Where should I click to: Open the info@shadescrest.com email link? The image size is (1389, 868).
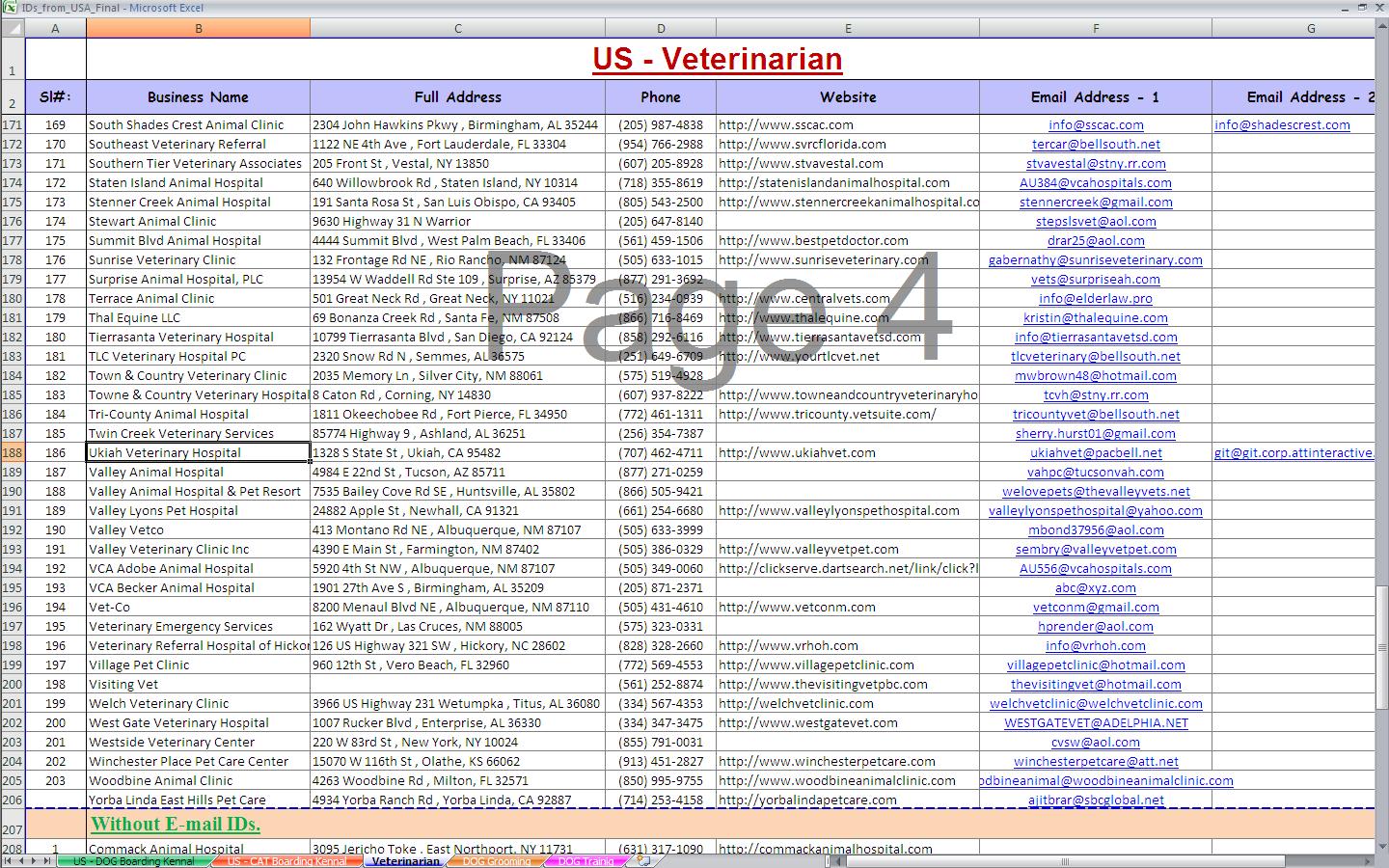(1282, 124)
